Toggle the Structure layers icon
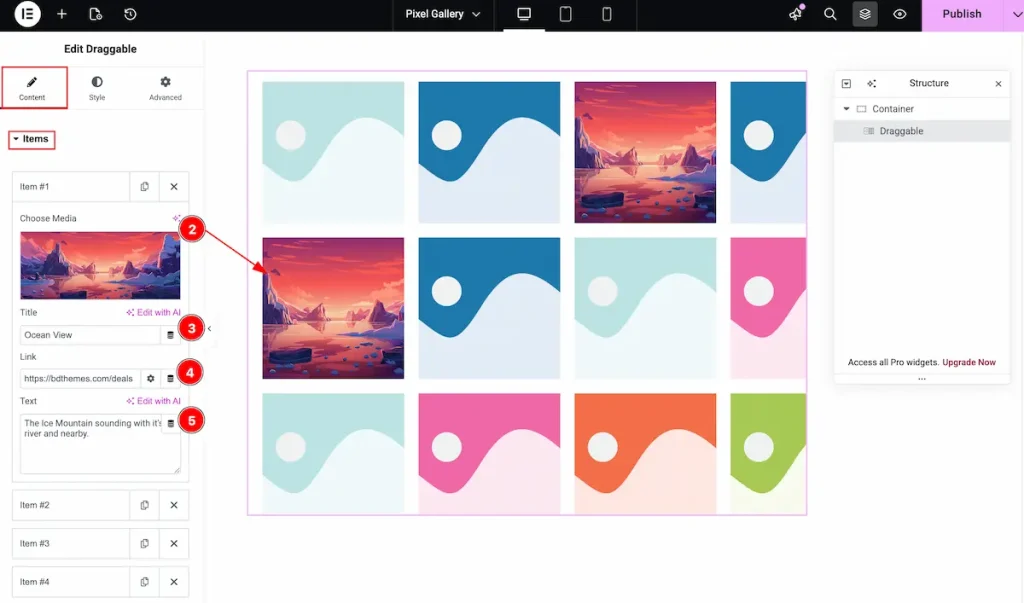The image size is (1024, 603). pos(865,15)
